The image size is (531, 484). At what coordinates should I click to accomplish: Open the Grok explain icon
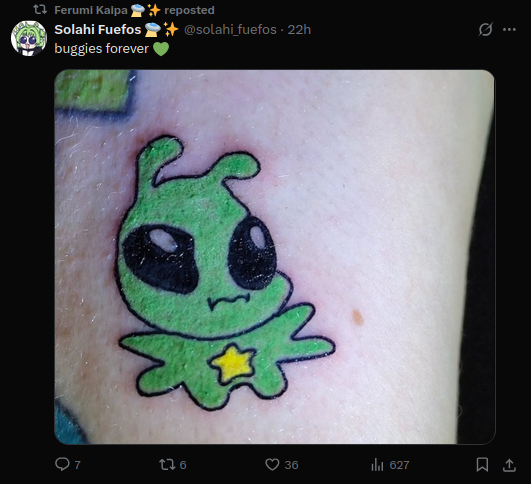485,29
